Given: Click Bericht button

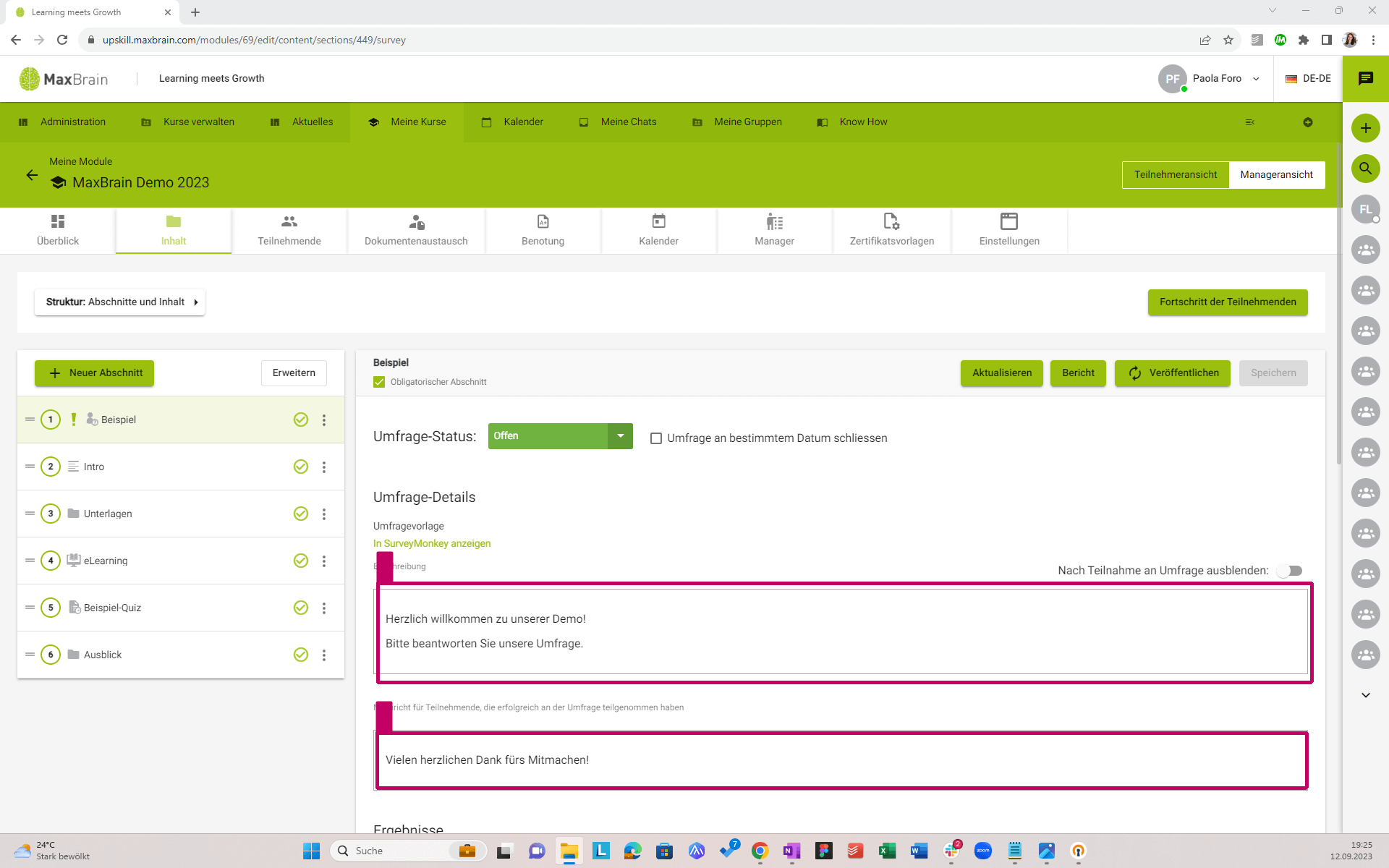Looking at the screenshot, I should point(1078,373).
